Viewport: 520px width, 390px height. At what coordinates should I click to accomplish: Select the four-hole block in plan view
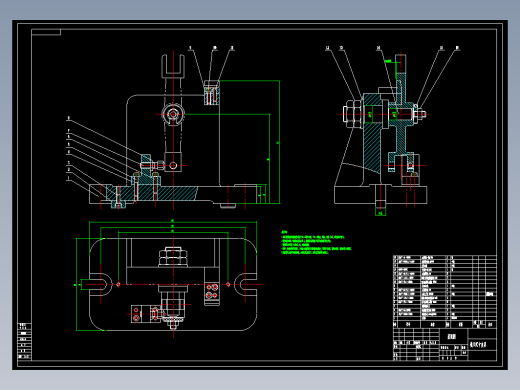212,291
